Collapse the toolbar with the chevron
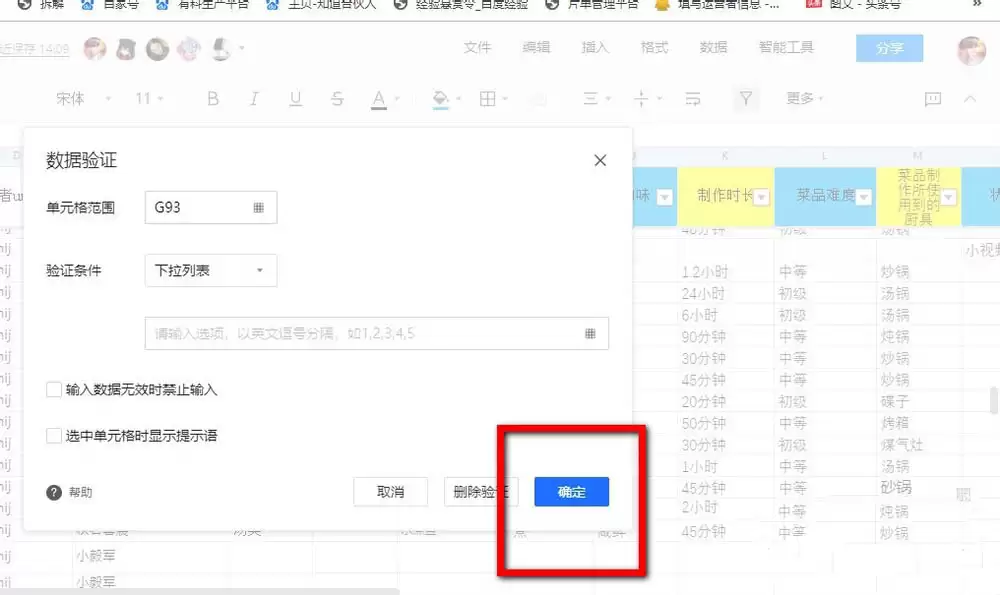Viewport: 1000px width, 595px height. (x=969, y=98)
